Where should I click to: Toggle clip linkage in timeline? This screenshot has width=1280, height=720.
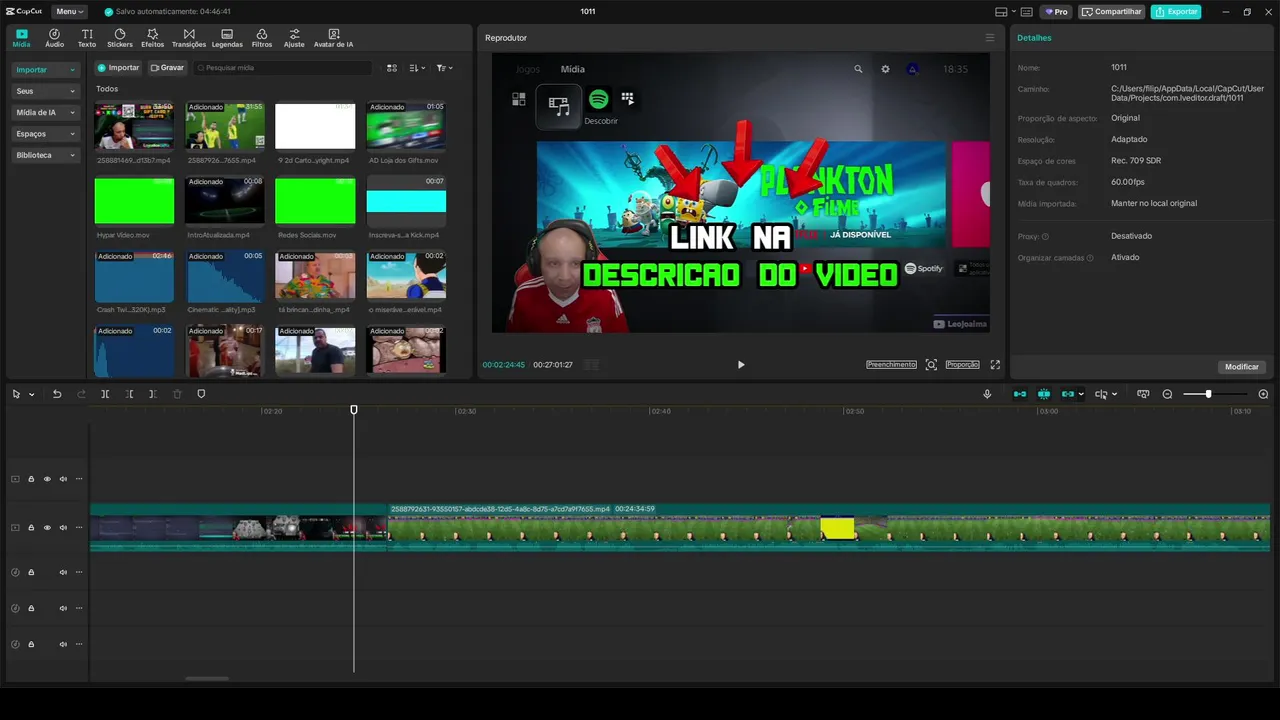click(1068, 394)
